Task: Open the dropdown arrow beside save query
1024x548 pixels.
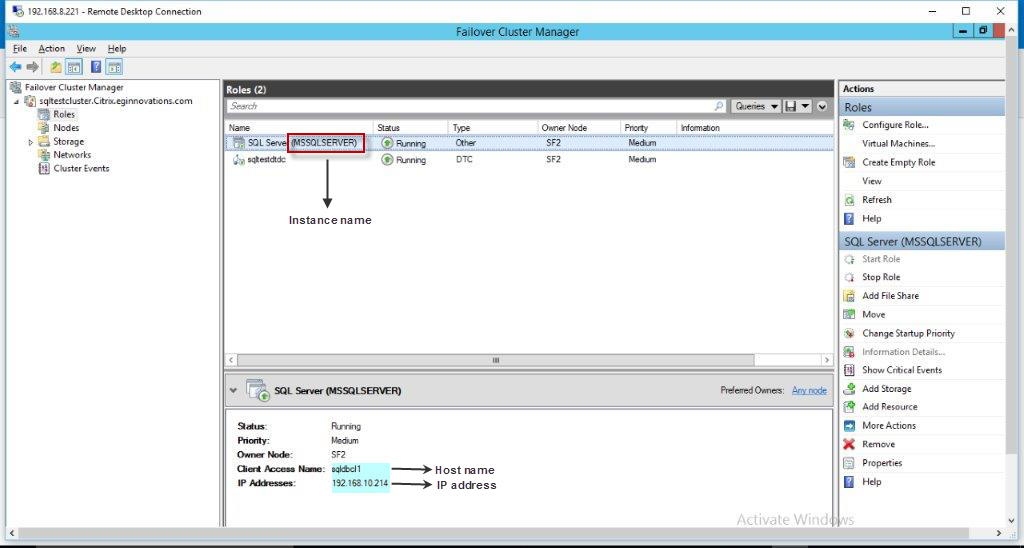Action: coord(805,106)
